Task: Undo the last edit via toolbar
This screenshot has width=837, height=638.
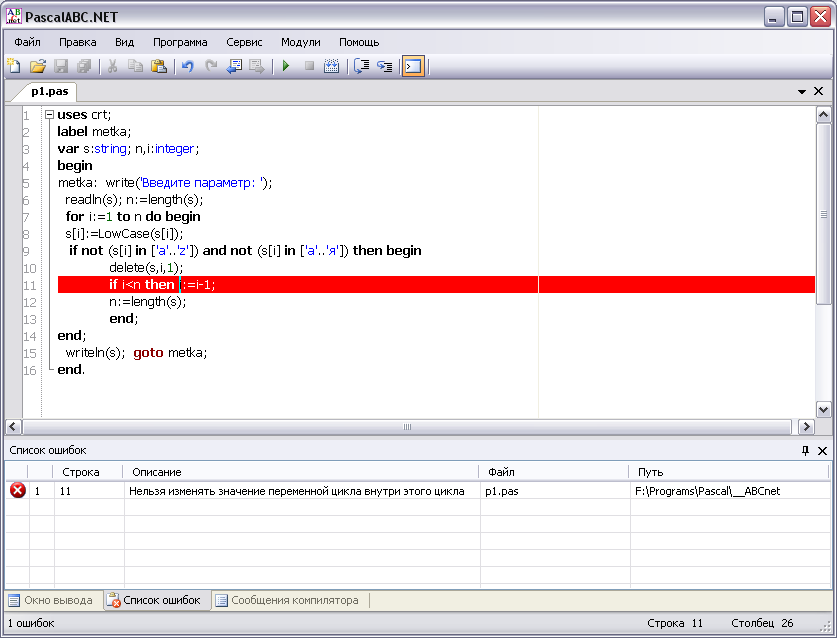Action: (187, 66)
